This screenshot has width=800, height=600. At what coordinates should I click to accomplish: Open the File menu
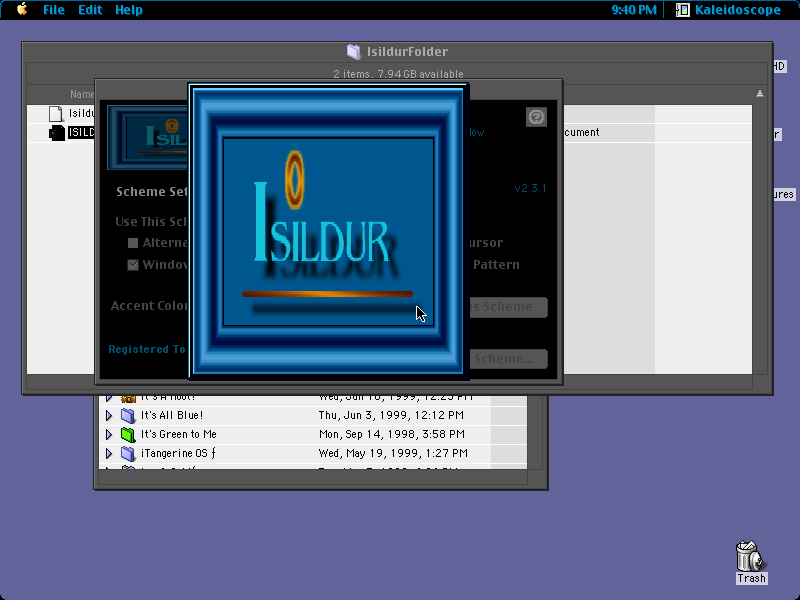tap(54, 10)
